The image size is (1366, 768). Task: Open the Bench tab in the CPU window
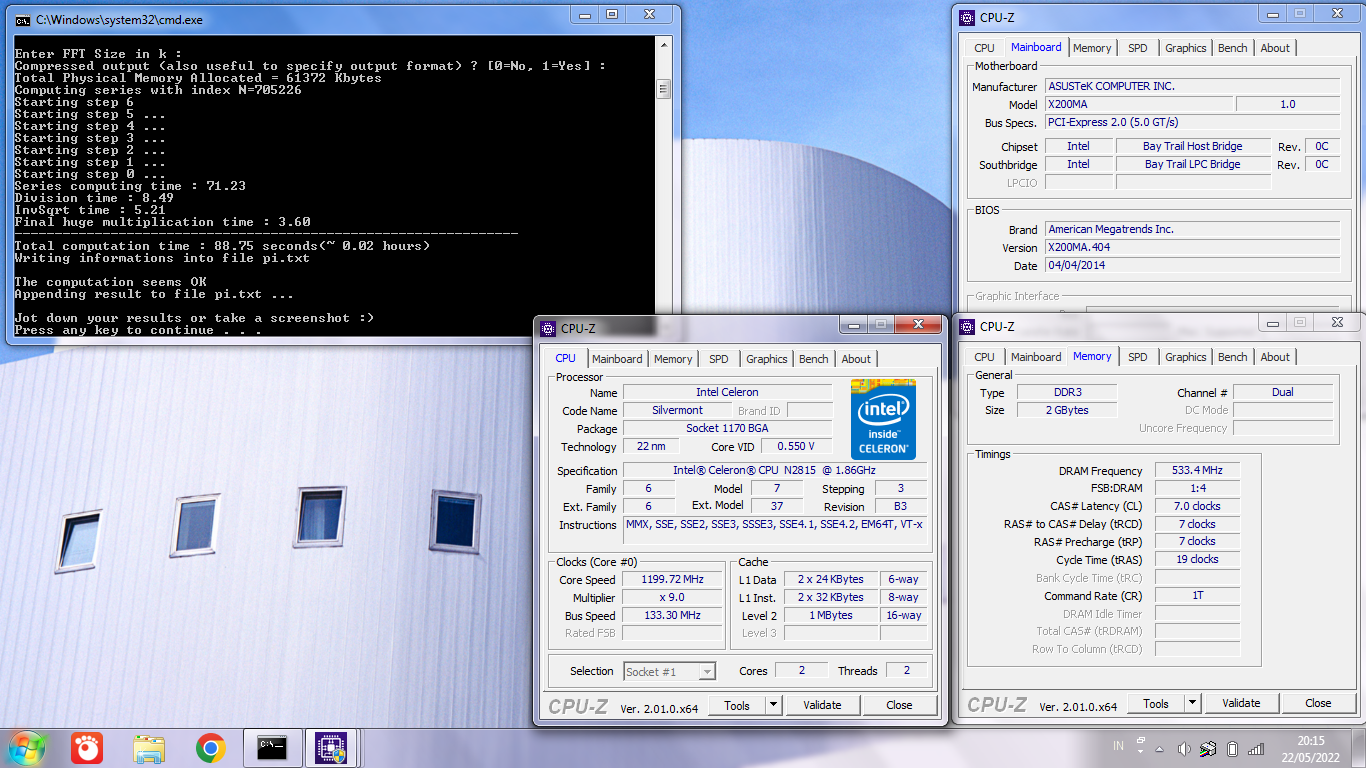click(814, 359)
